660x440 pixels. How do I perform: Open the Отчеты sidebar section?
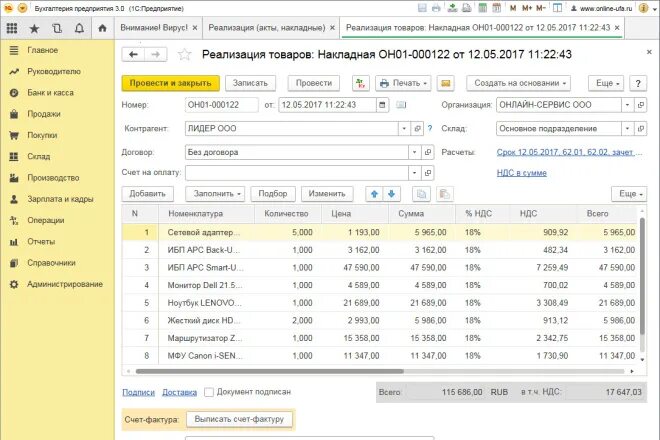[x=41, y=242]
